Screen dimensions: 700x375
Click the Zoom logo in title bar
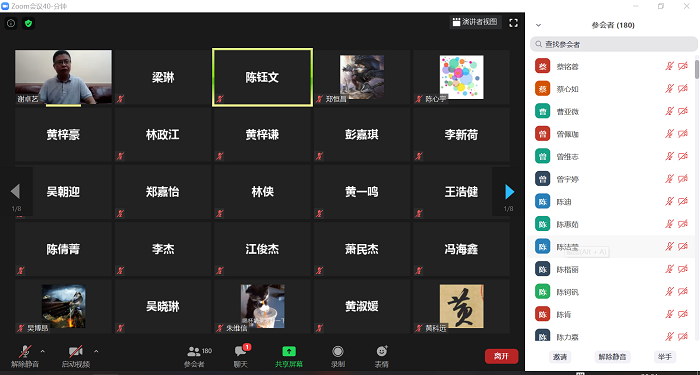click(5, 6)
